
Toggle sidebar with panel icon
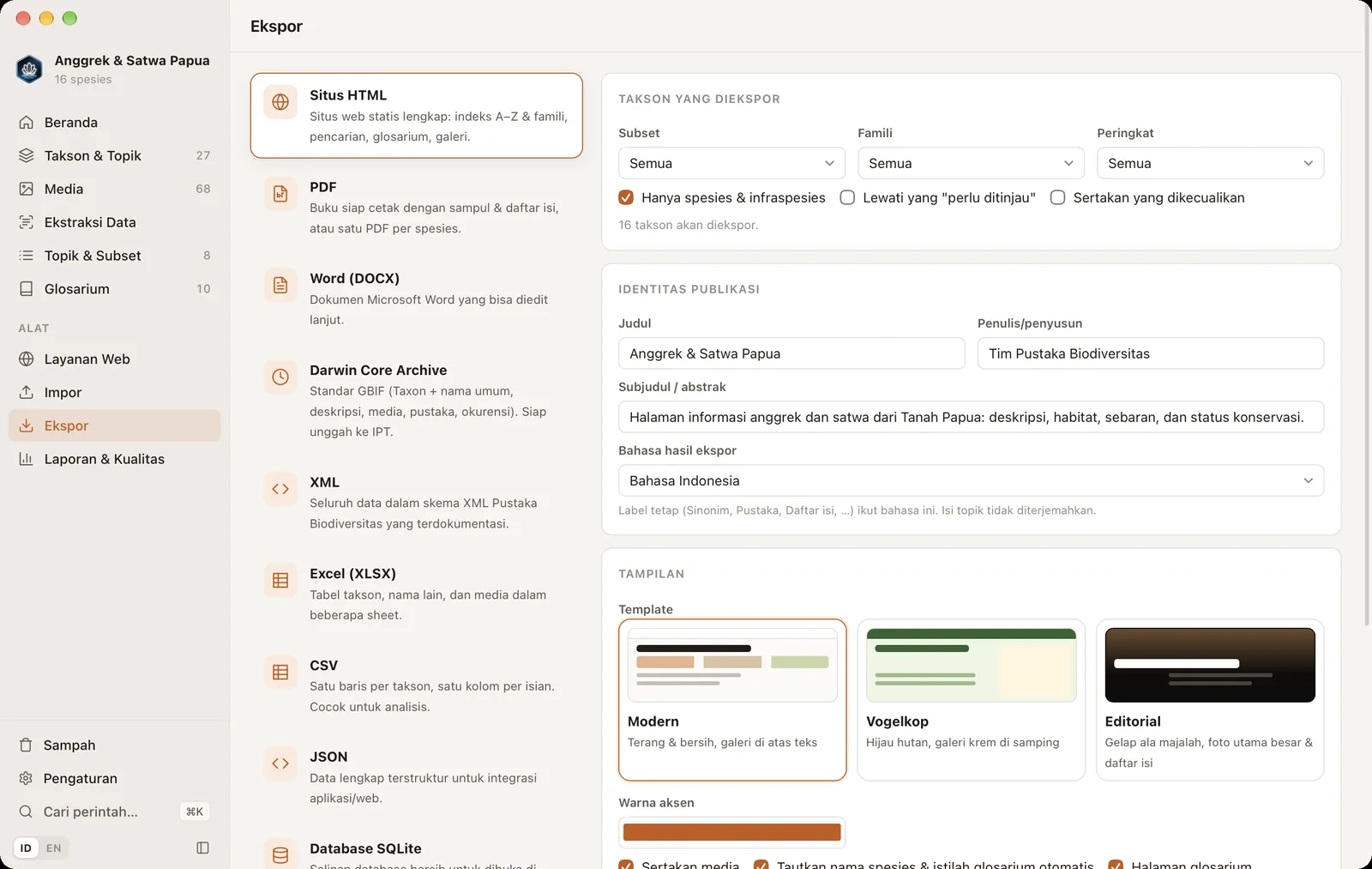click(202, 848)
